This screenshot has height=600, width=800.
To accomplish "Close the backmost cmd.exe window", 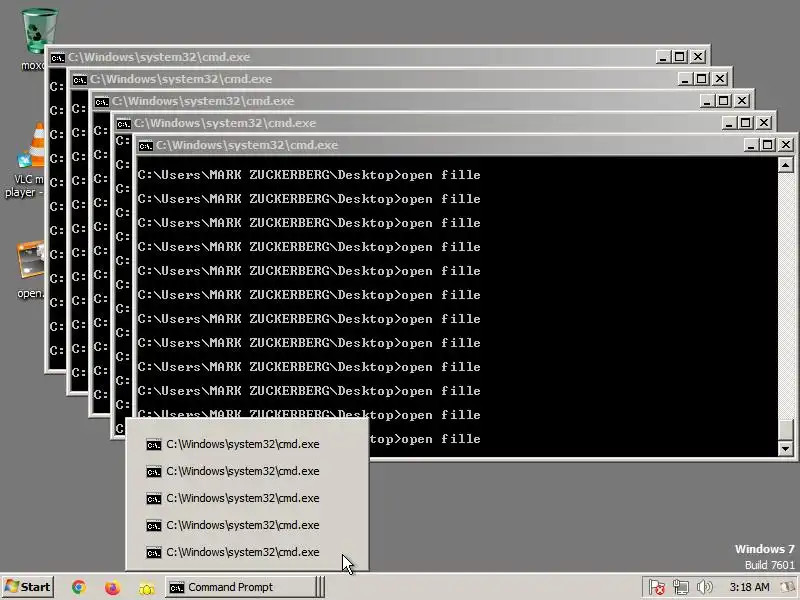I will (697, 57).
